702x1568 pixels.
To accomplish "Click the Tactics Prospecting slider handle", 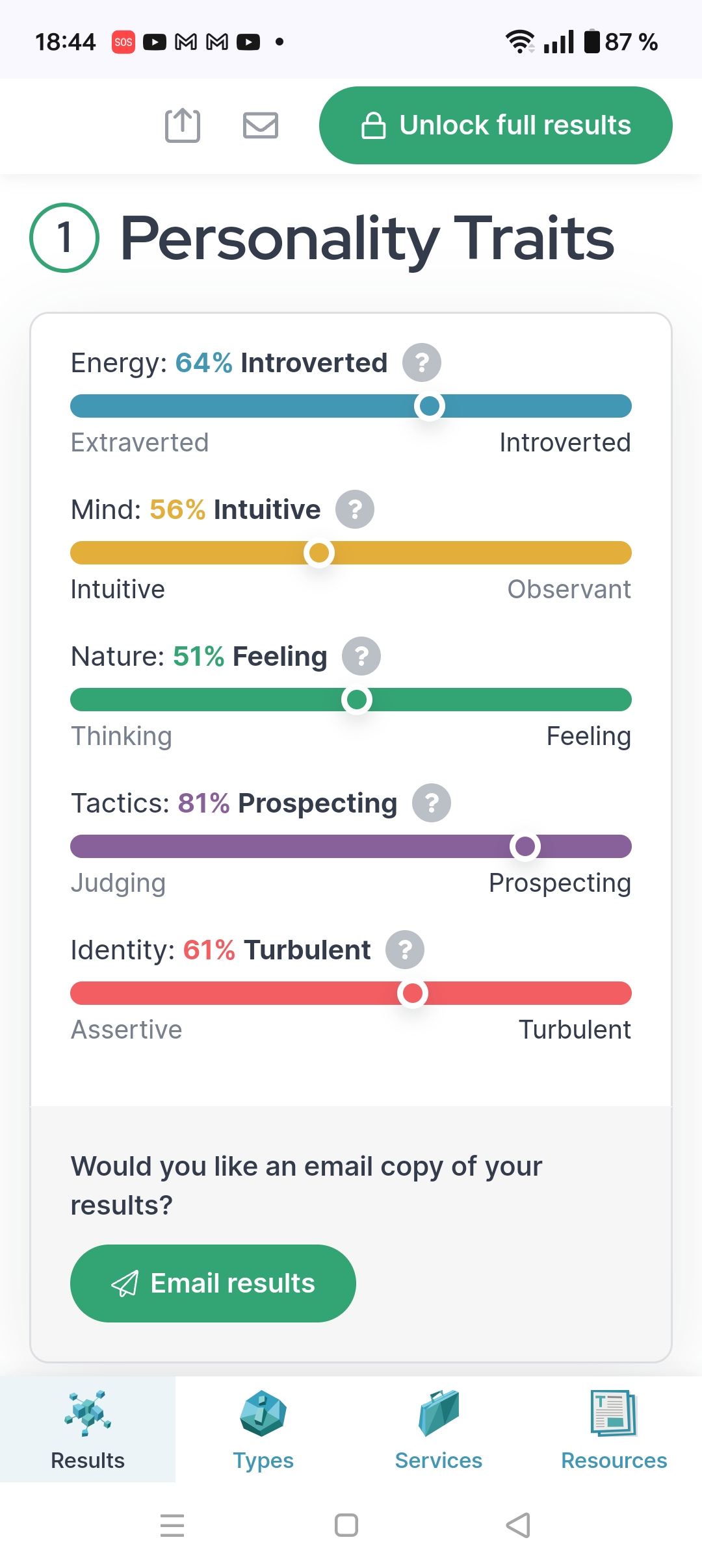I will [x=525, y=846].
